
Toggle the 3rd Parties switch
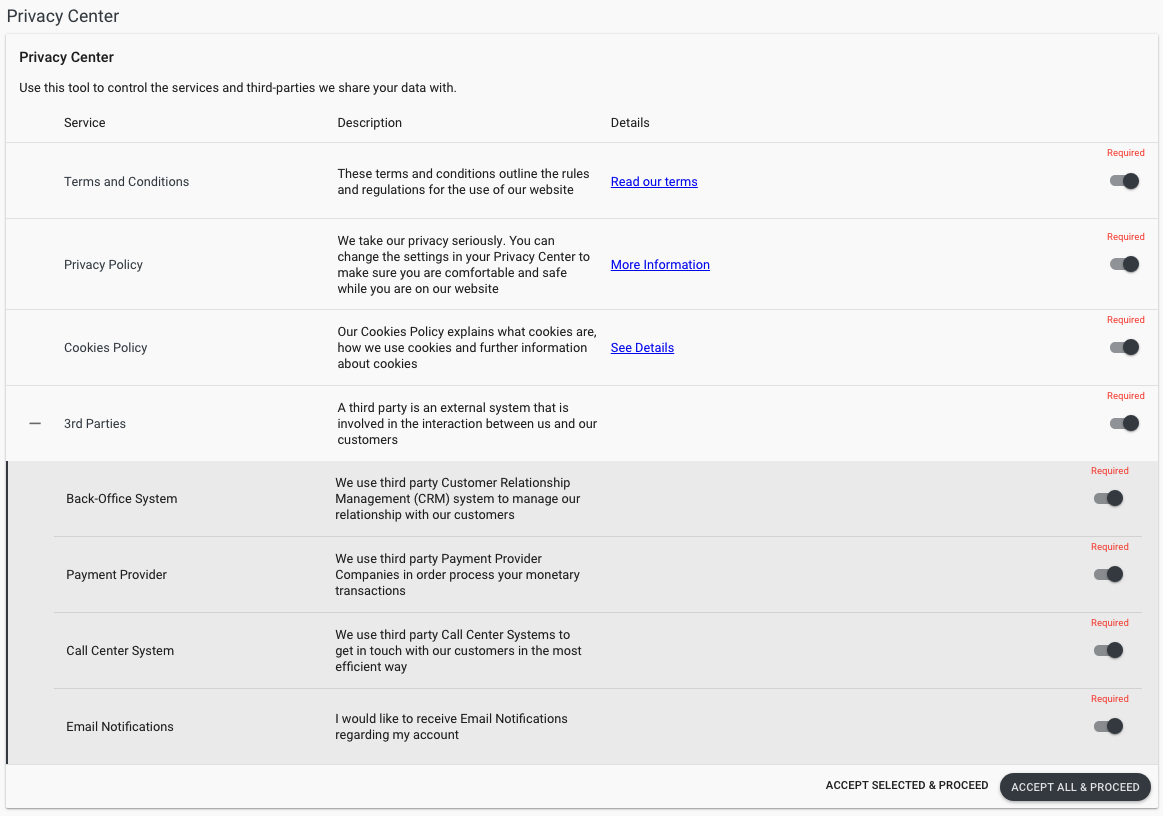coord(1124,424)
